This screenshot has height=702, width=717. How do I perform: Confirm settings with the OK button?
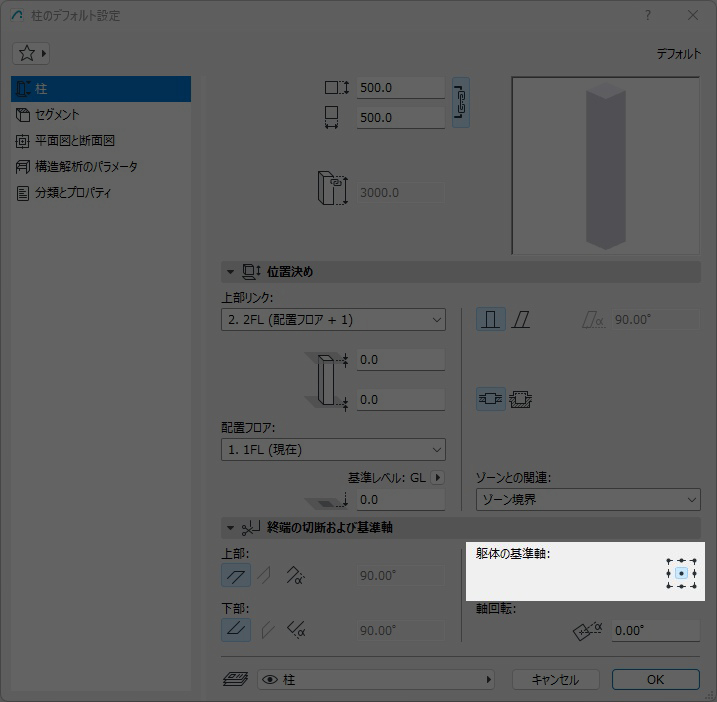tap(655, 679)
